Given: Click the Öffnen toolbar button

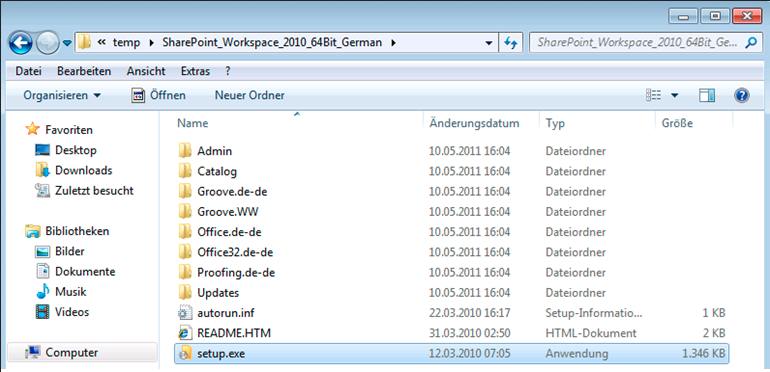Looking at the screenshot, I should click(159, 95).
